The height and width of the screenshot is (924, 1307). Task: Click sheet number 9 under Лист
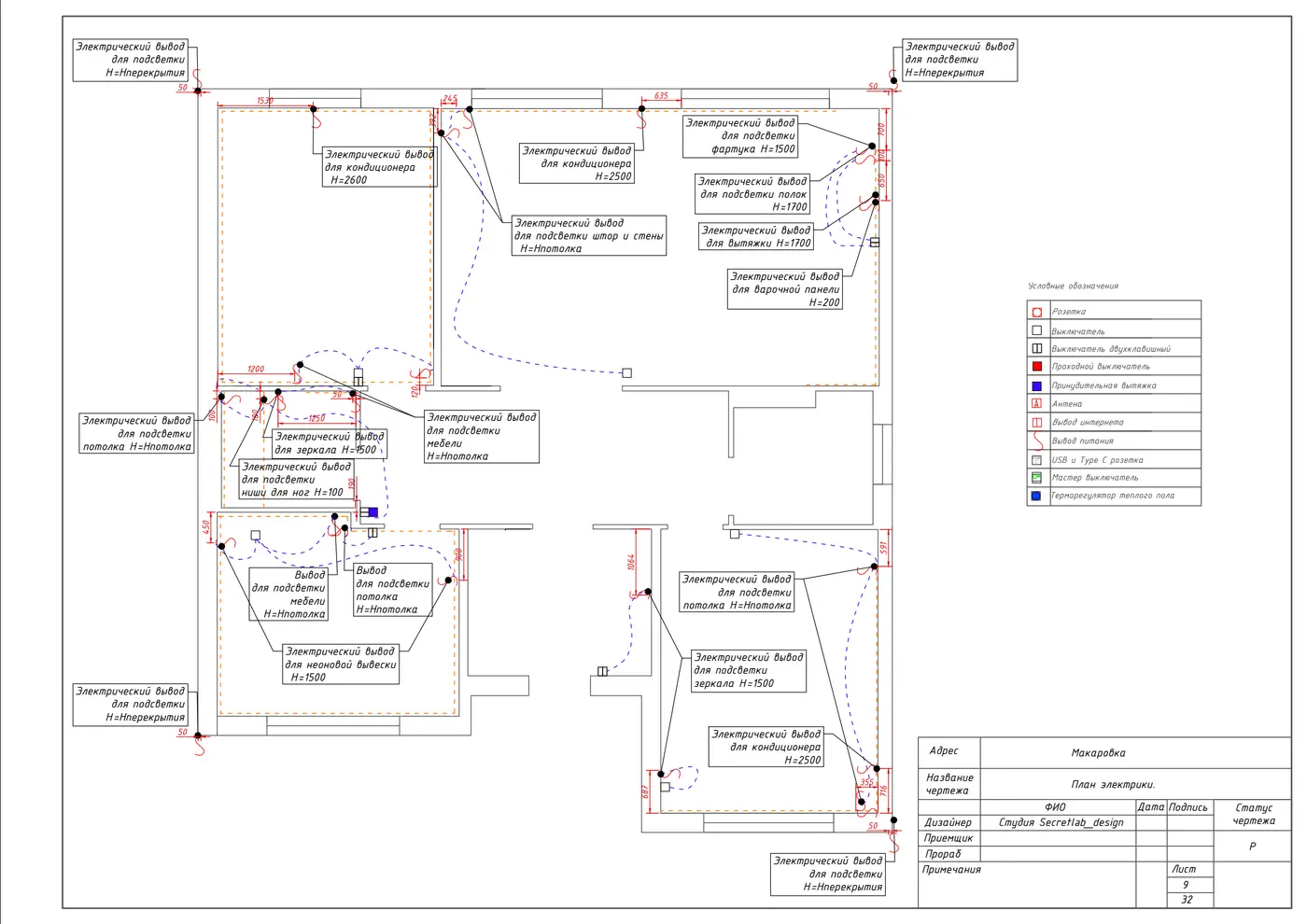click(x=1186, y=884)
